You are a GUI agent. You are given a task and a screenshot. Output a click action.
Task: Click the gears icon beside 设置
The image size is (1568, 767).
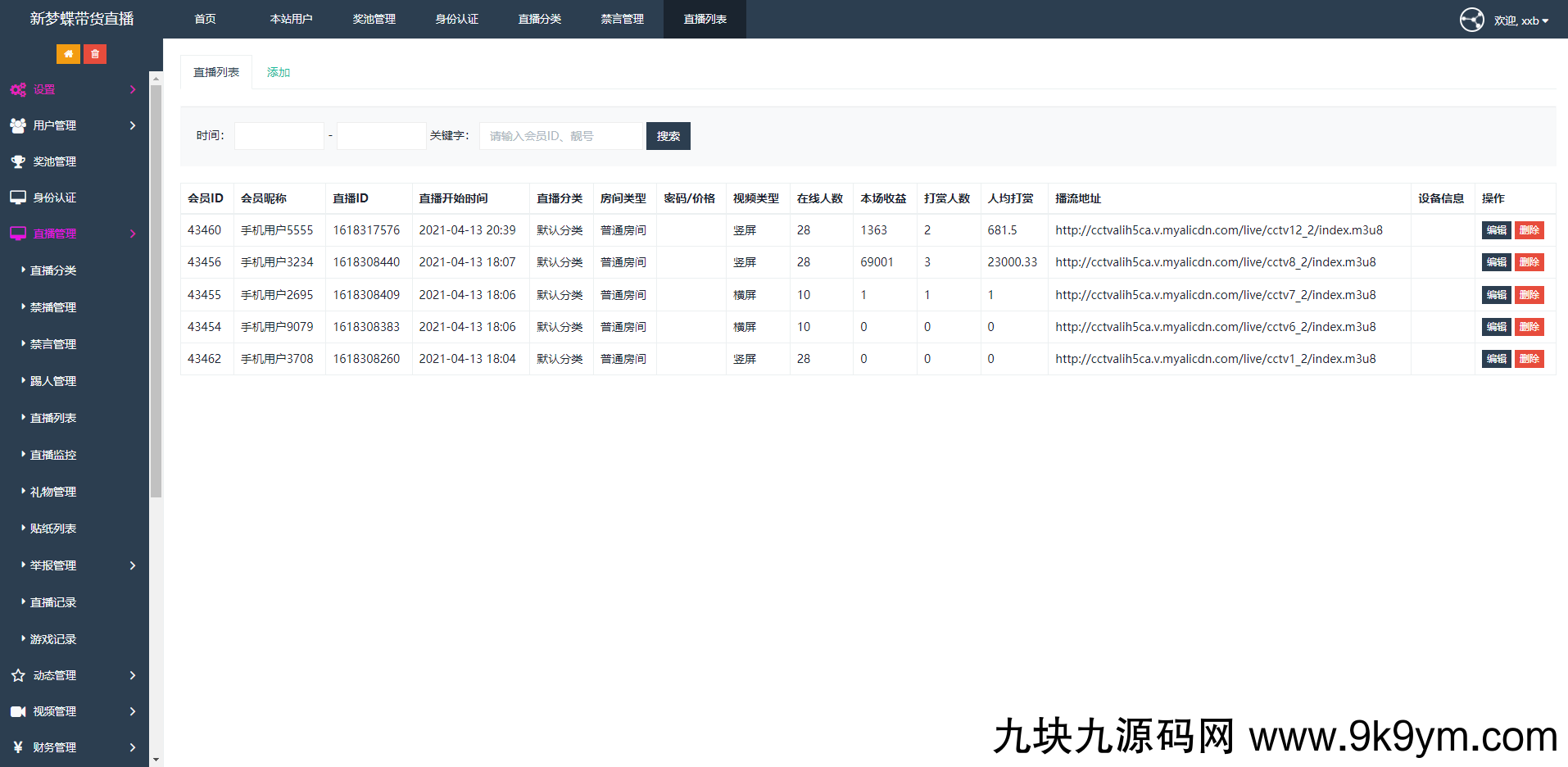pyautogui.click(x=18, y=90)
